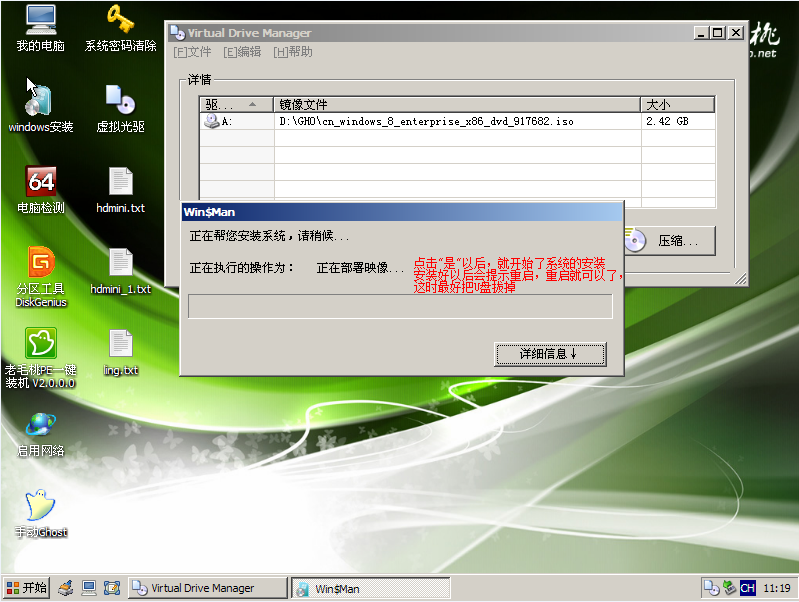The height and width of the screenshot is (602, 799).
Task: Switch to Win$Man taskbar button
Action: coord(370,588)
